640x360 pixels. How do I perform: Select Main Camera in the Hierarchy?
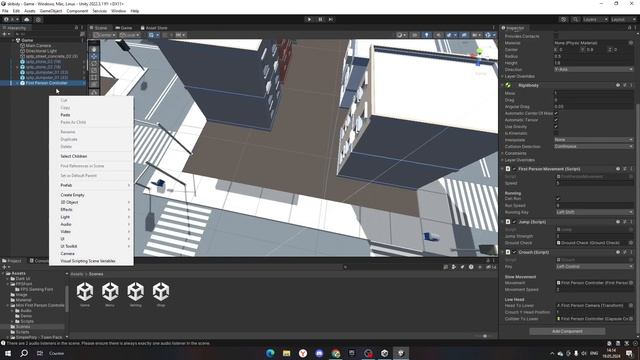[x=38, y=46]
